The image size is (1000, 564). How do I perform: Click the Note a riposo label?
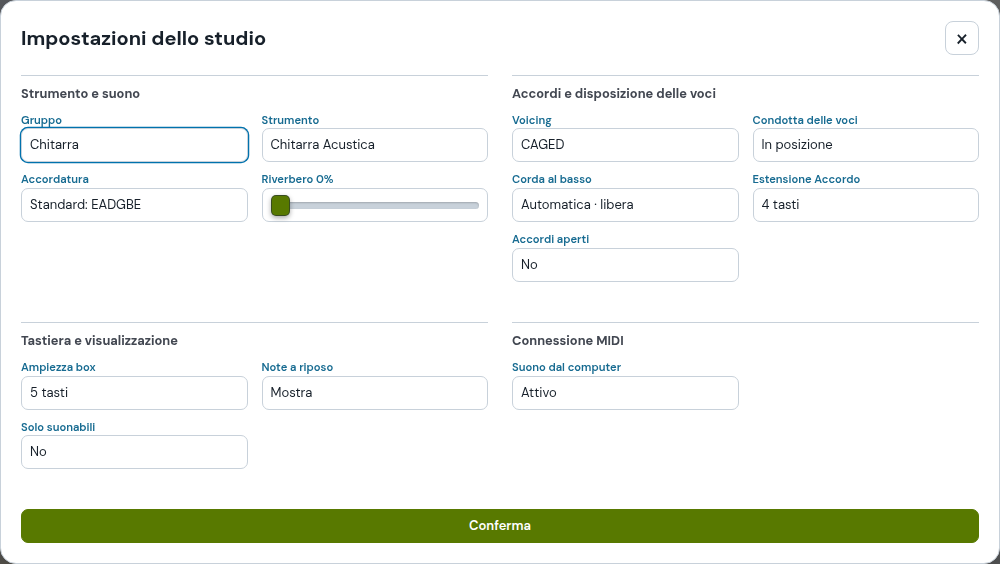[297, 367]
